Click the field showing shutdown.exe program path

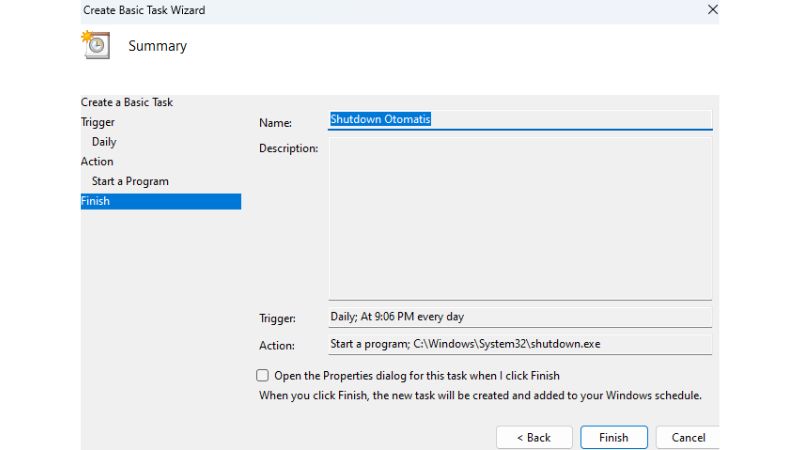coord(520,344)
